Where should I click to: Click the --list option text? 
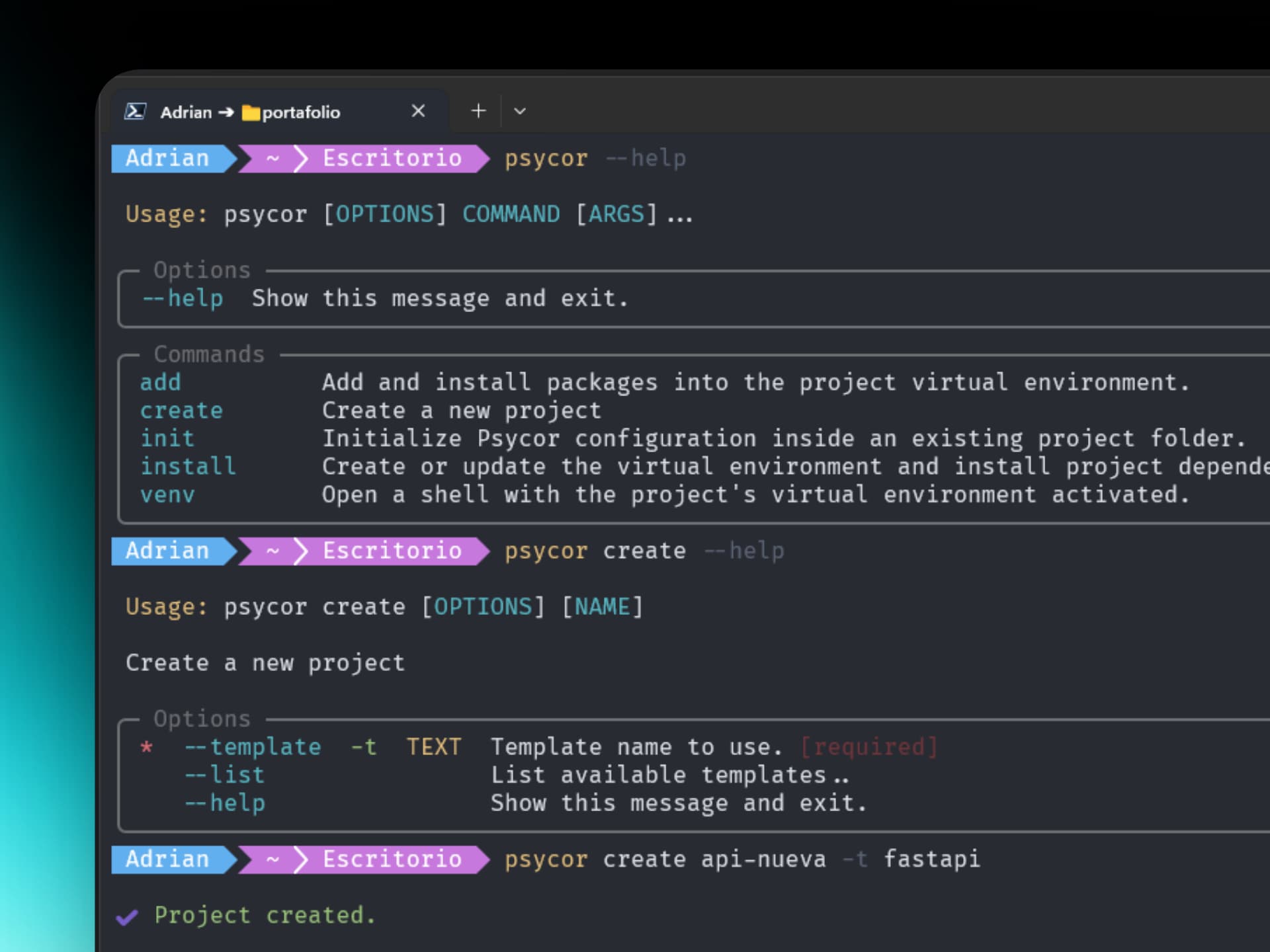[x=225, y=775]
